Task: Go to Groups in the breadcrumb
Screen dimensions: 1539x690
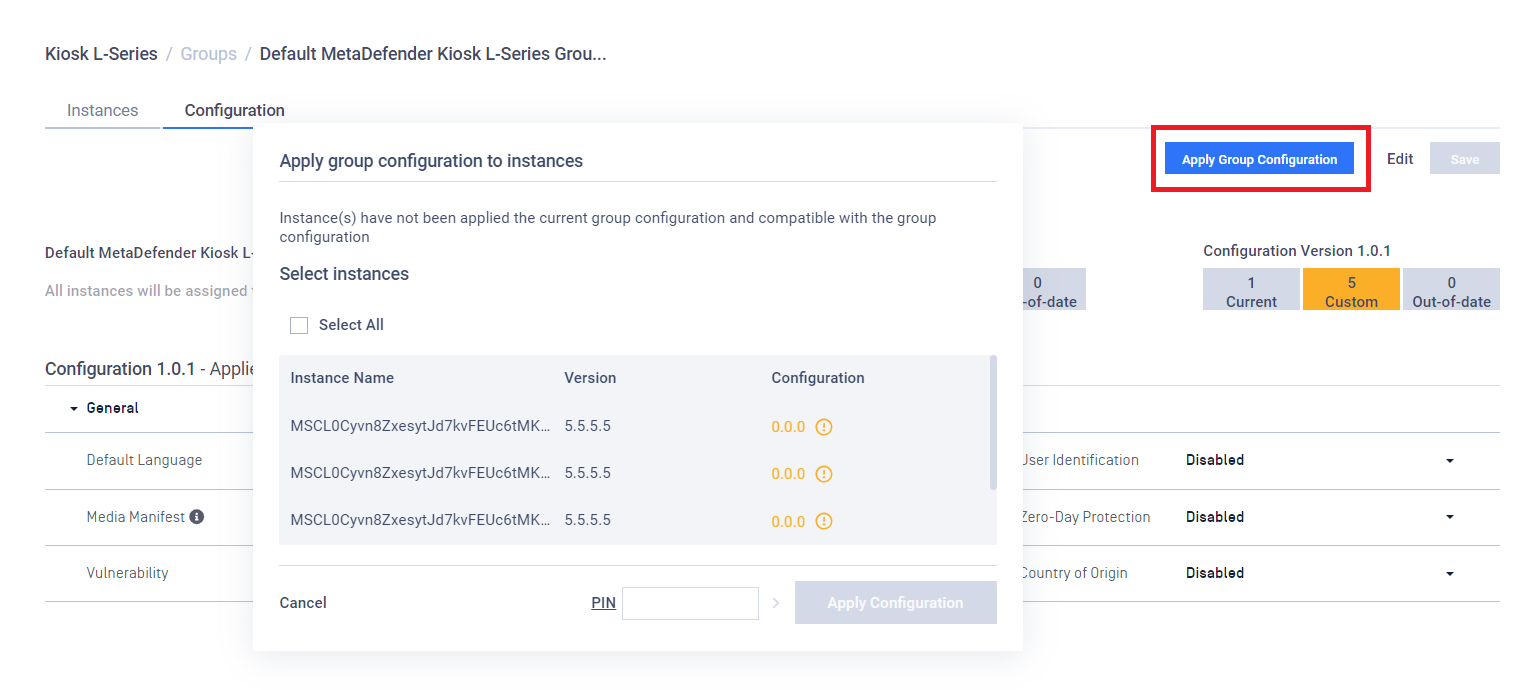Action: point(208,54)
